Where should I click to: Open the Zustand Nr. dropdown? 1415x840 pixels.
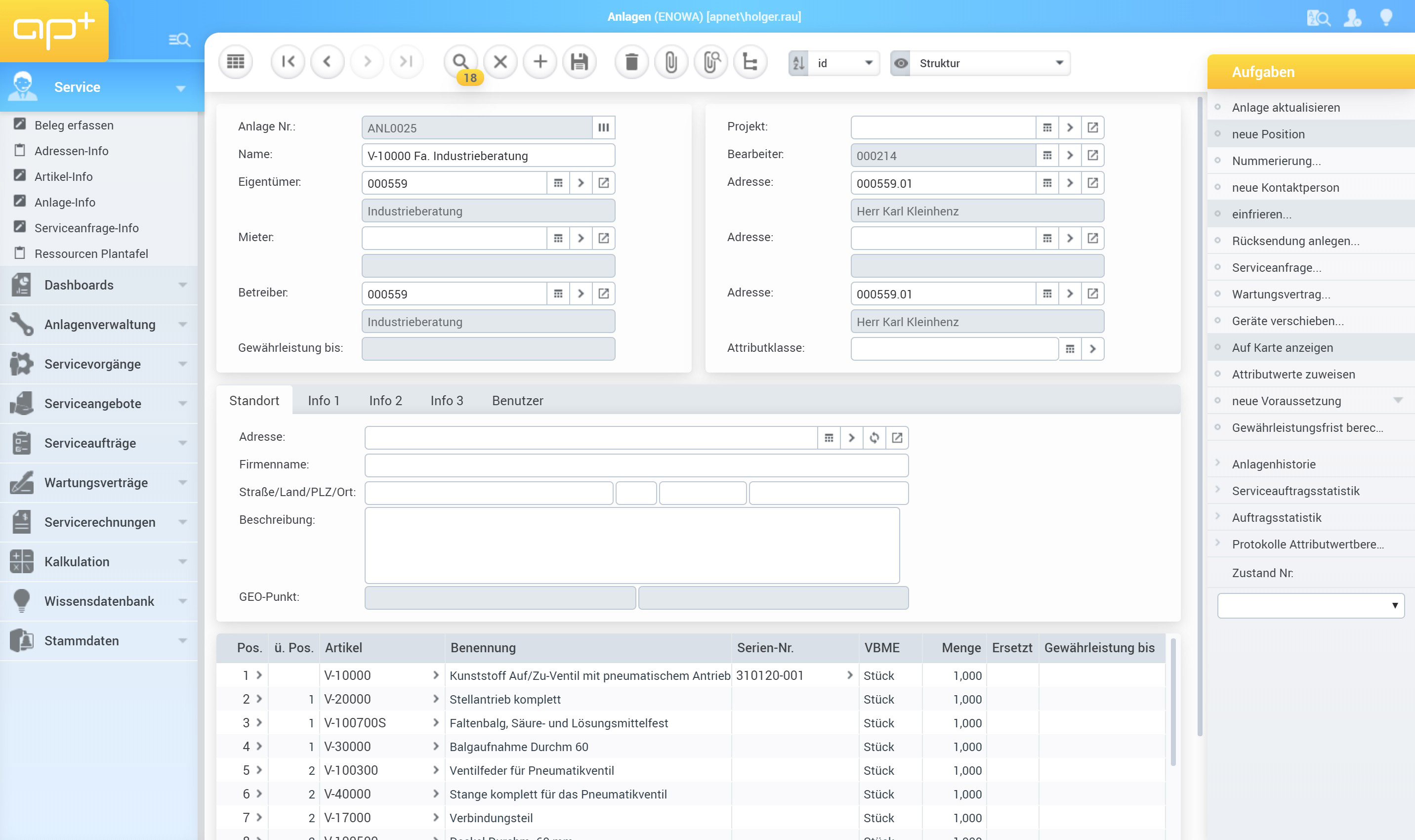[1310, 605]
